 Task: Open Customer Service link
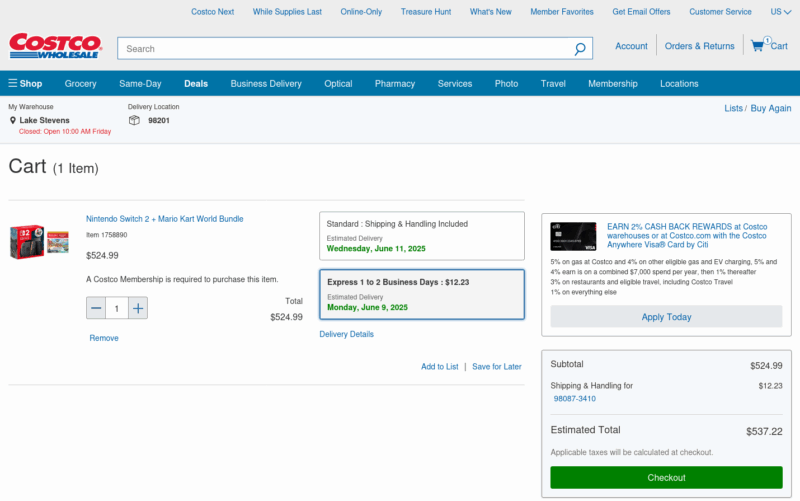[x=720, y=12]
